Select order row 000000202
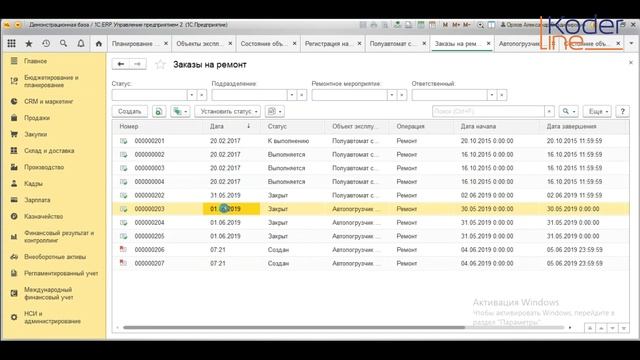This screenshot has height=360, width=640. point(370,195)
